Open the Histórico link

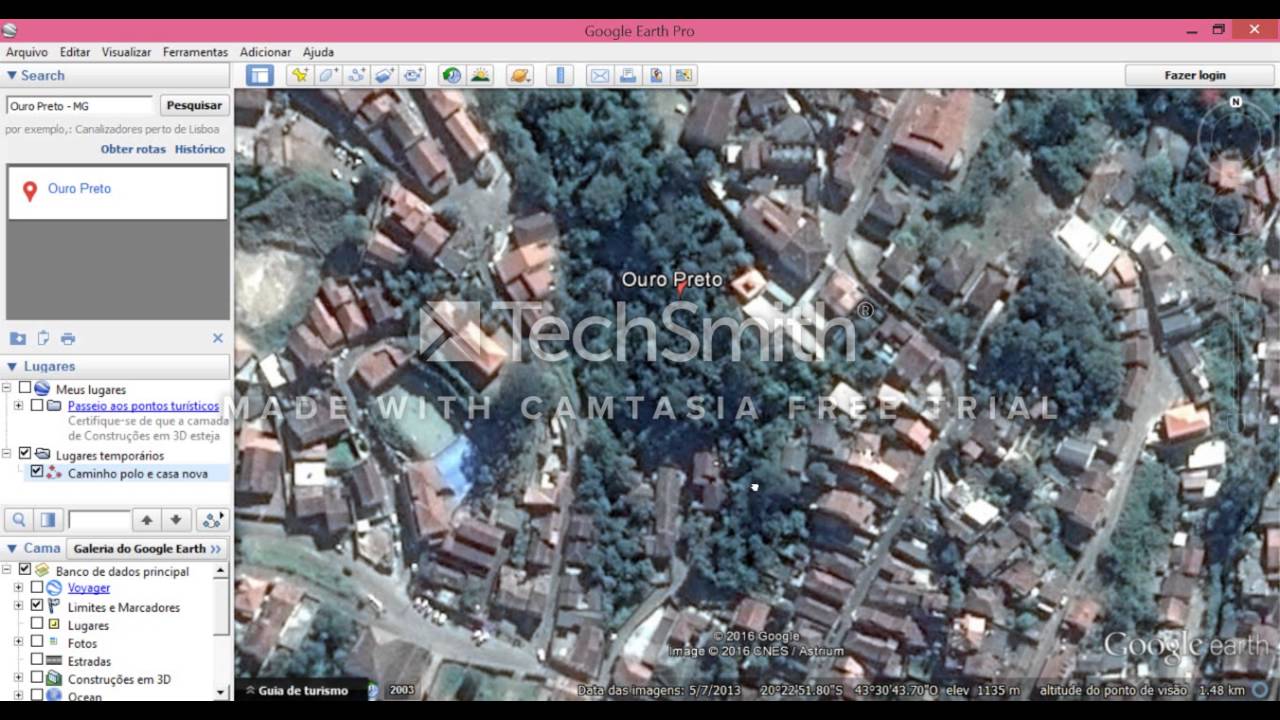click(200, 149)
